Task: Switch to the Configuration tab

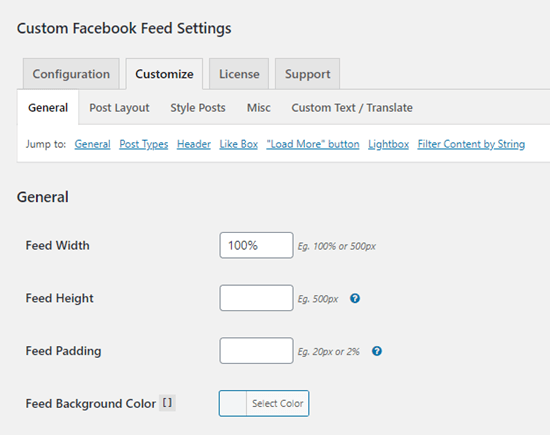Action: (x=71, y=74)
